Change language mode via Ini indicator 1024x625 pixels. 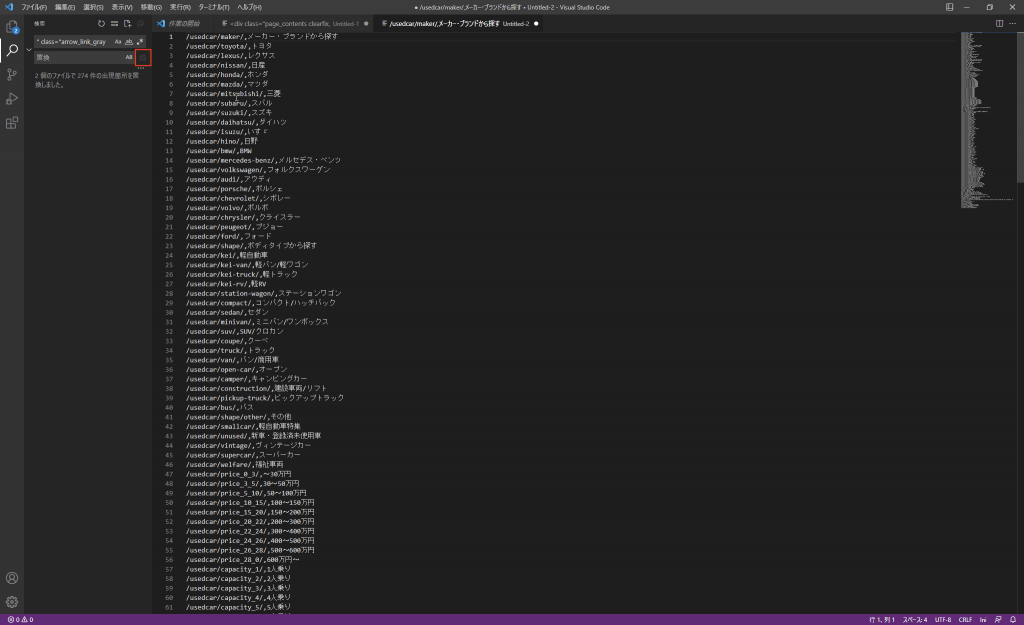[983, 619]
